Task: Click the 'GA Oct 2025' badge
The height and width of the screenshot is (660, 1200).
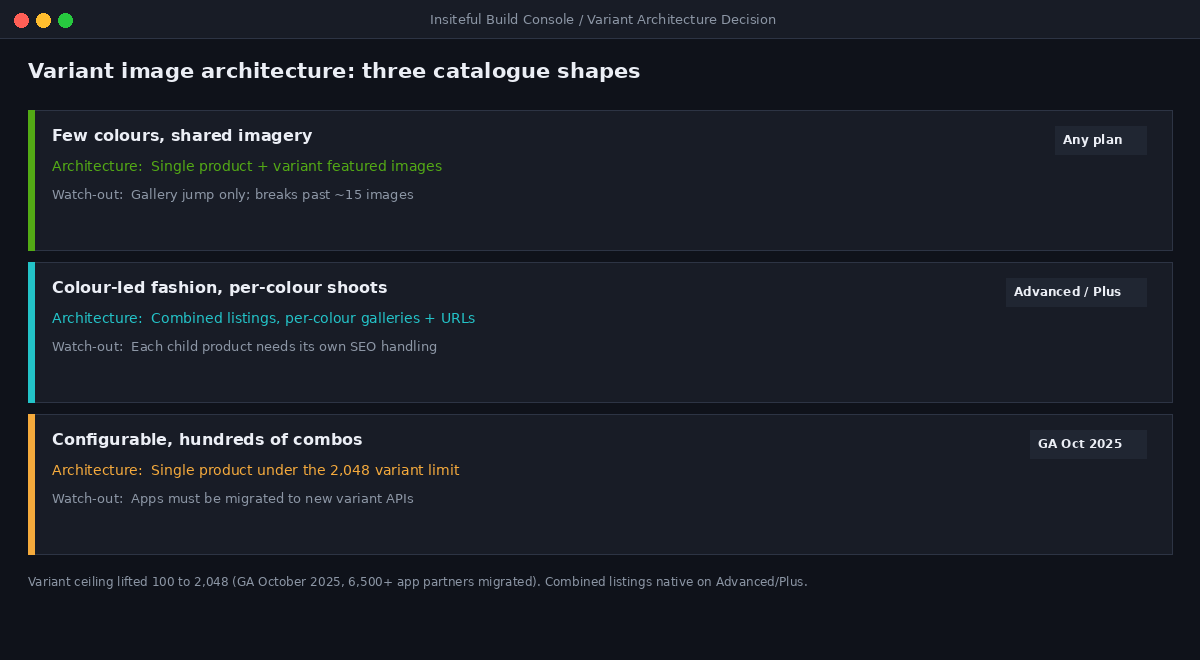Action: (1088, 444)
